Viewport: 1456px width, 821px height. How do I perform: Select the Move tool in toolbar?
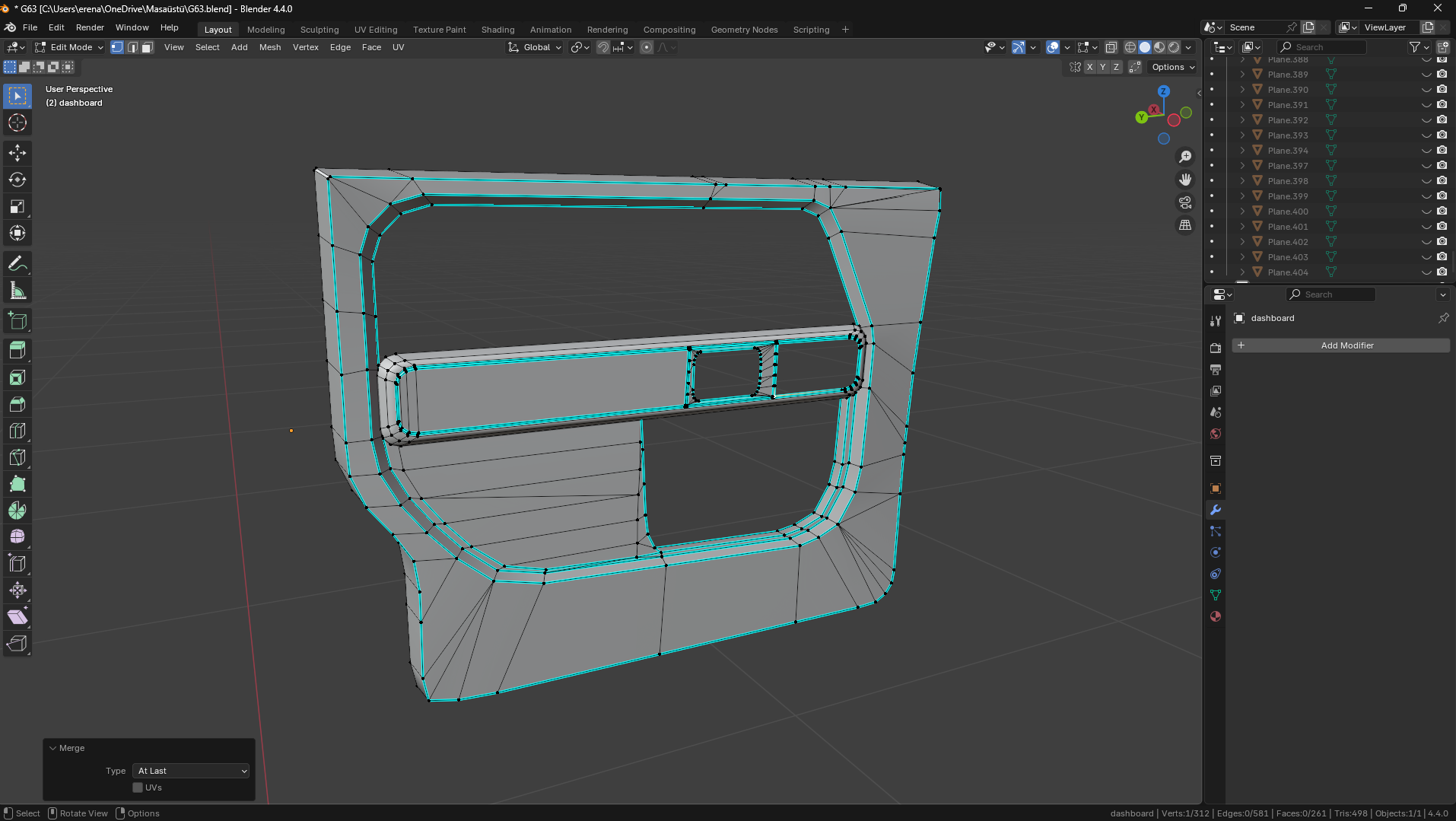pyautogui.click(x=17, y=153)
